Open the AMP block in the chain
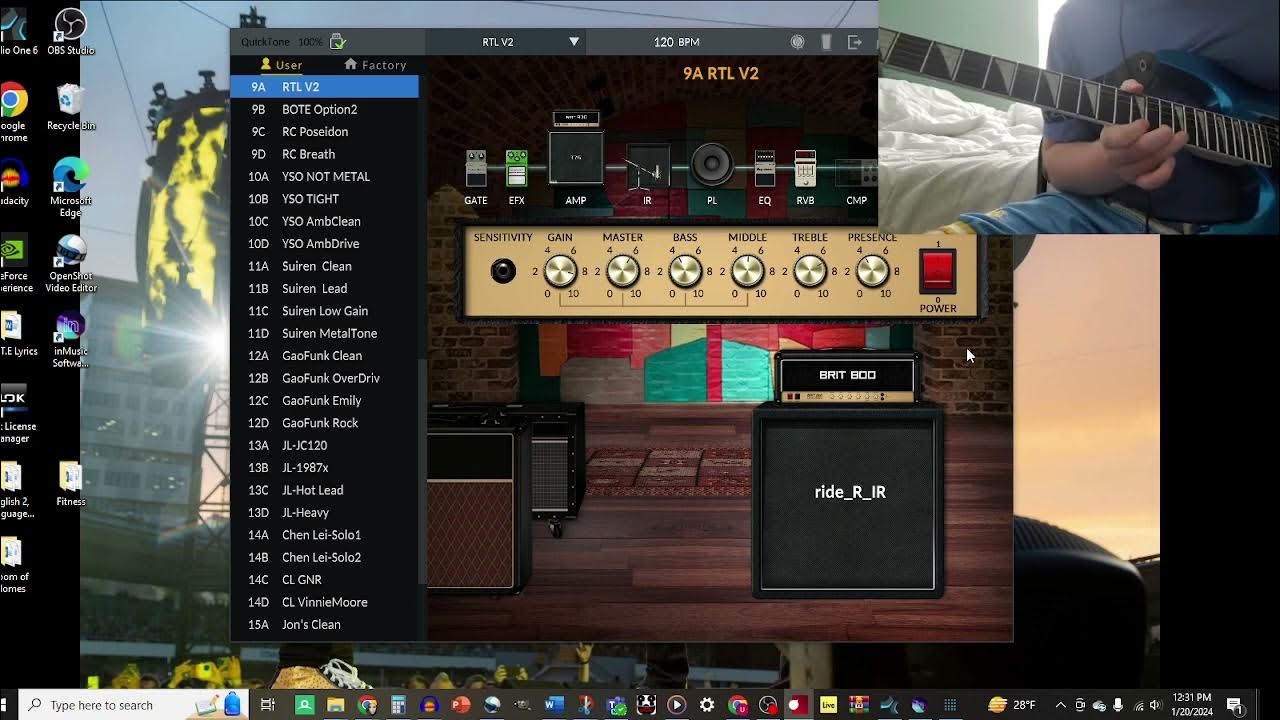The height and width of the screenshot is (720, 1280). [576, 158]
